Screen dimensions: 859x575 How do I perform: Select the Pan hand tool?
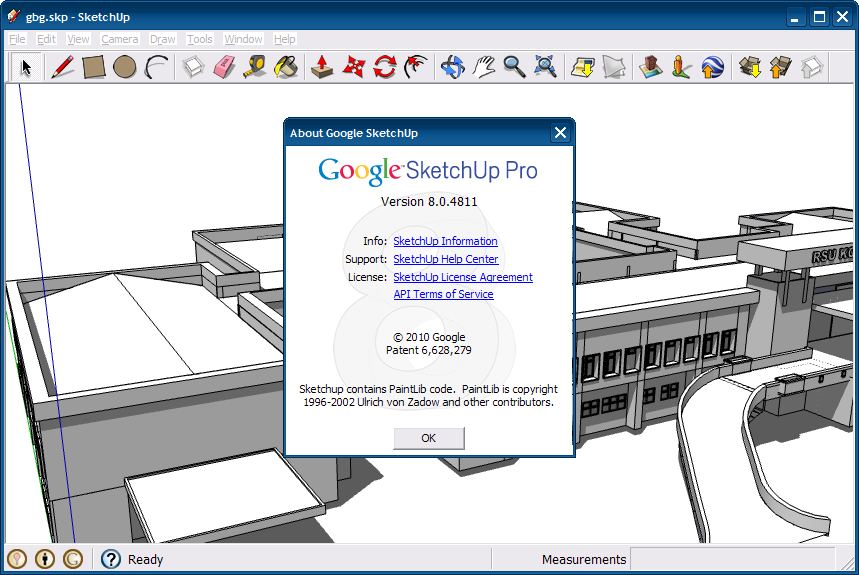click(484, 67)
